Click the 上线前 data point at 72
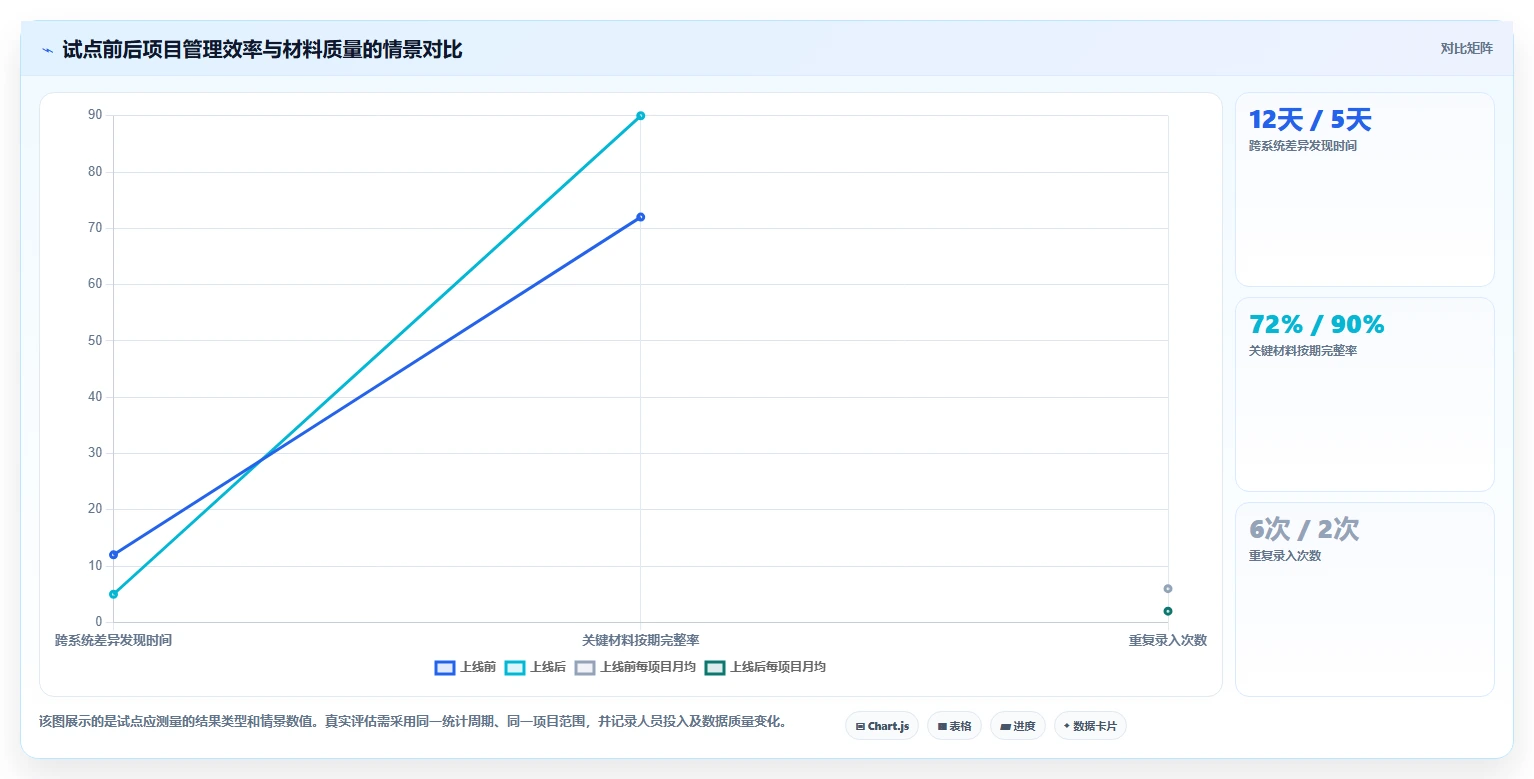Screen dimensions: 1534x779 point(640,217)
